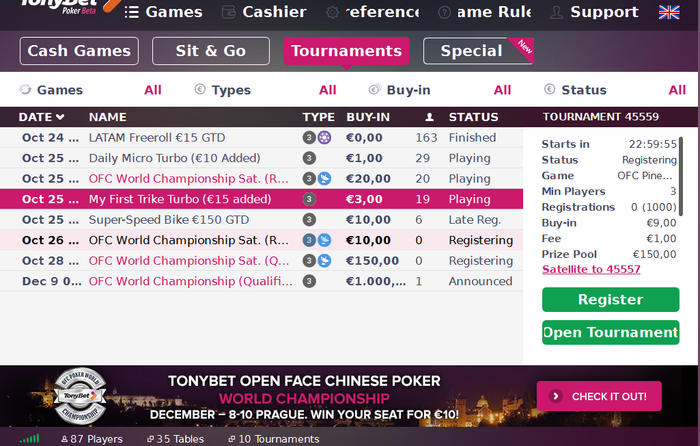Switch to the Cash Games tab
The height and width of the screenshot is (446, 700).
79,51
